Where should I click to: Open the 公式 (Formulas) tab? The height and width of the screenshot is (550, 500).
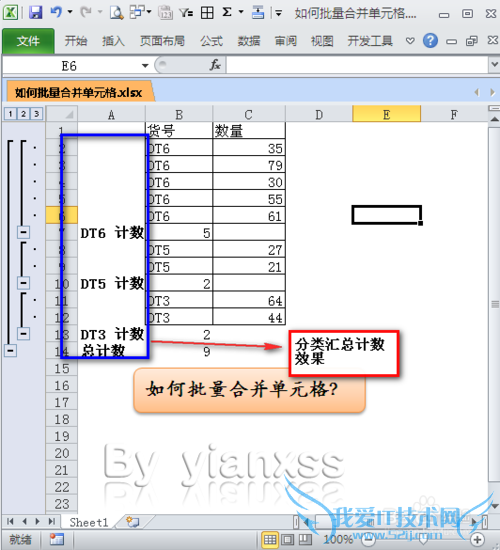(211, 41)
